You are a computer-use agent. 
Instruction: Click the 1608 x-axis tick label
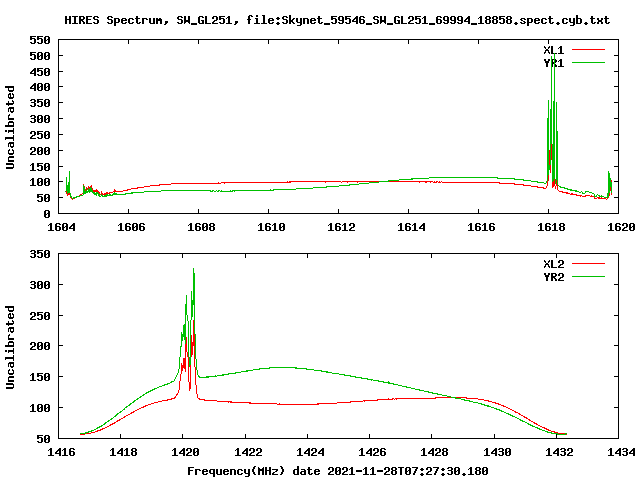[x=201, y=227]
